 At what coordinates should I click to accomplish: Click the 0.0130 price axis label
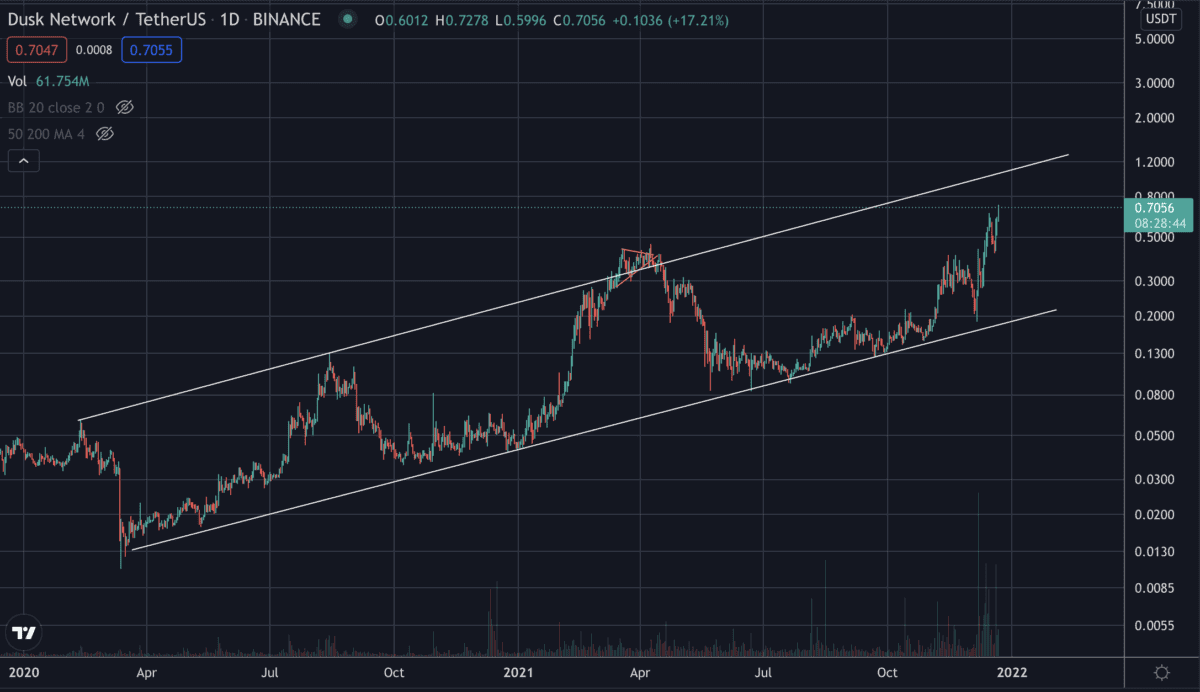click(1156, 552)
